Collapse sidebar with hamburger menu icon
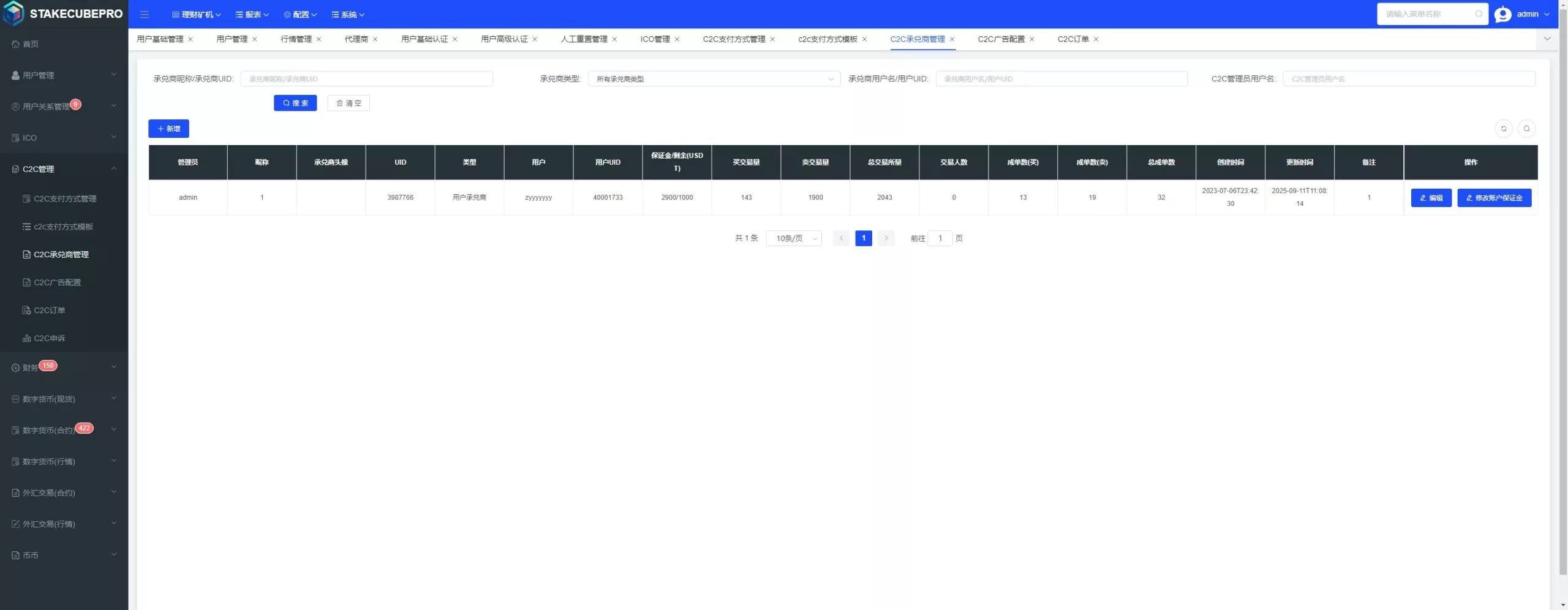 (x=145, y=14)
